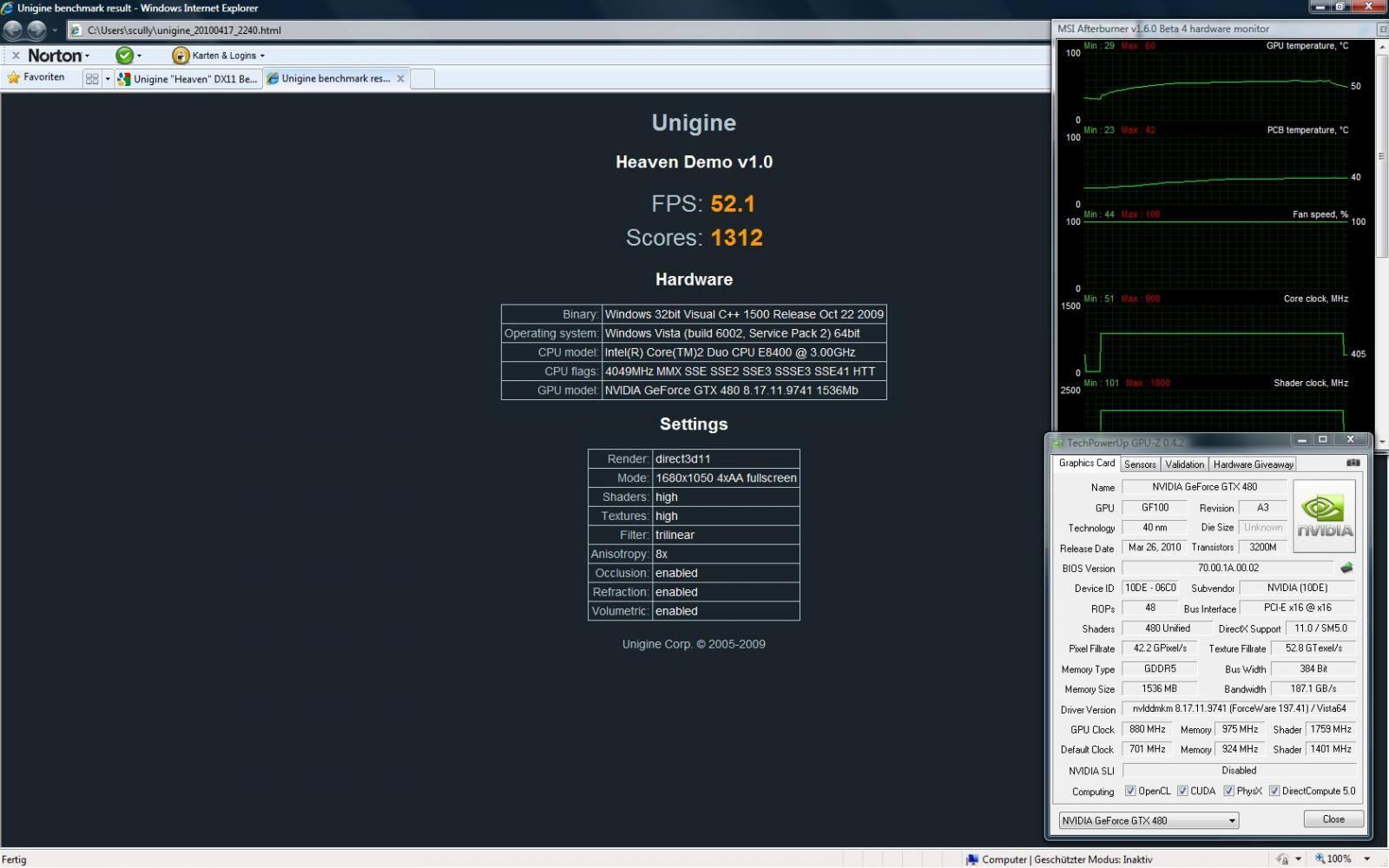Click the Scores value 1312

coord(736,238)
